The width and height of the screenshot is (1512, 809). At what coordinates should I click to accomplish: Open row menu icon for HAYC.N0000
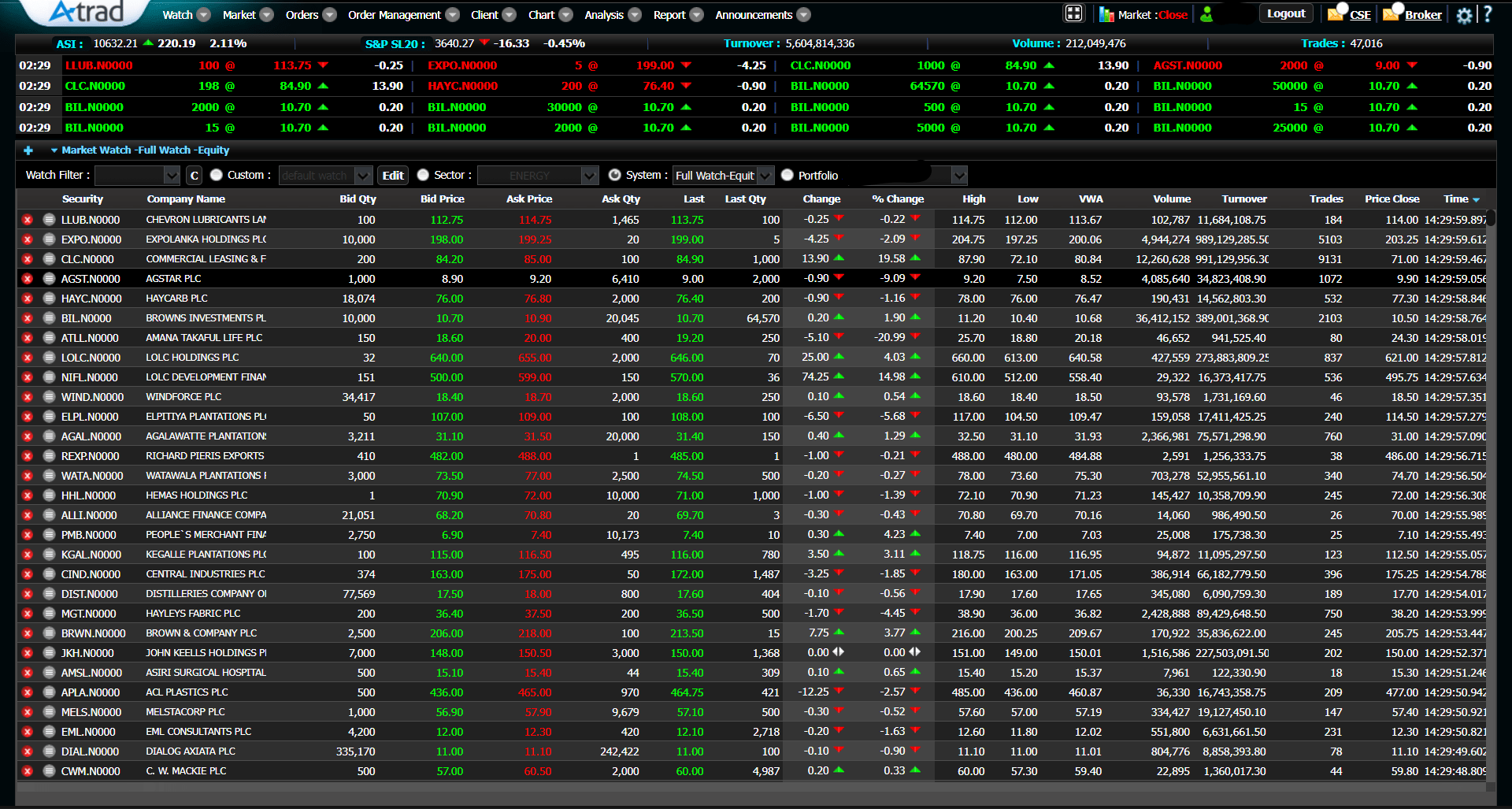pos(49,299)
